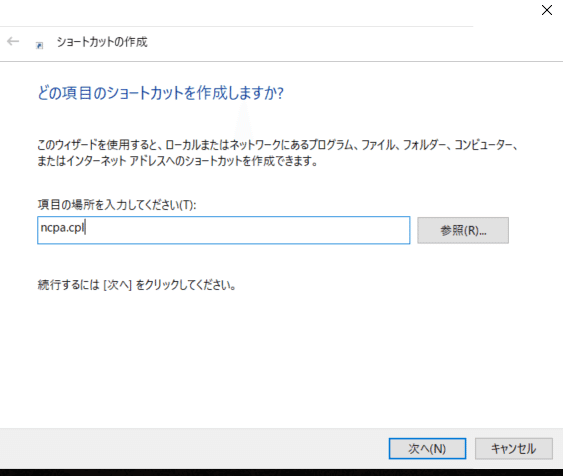Click the item location field containing ncpa.cpl
Screen dimensions: 563x476
(223, 230)
